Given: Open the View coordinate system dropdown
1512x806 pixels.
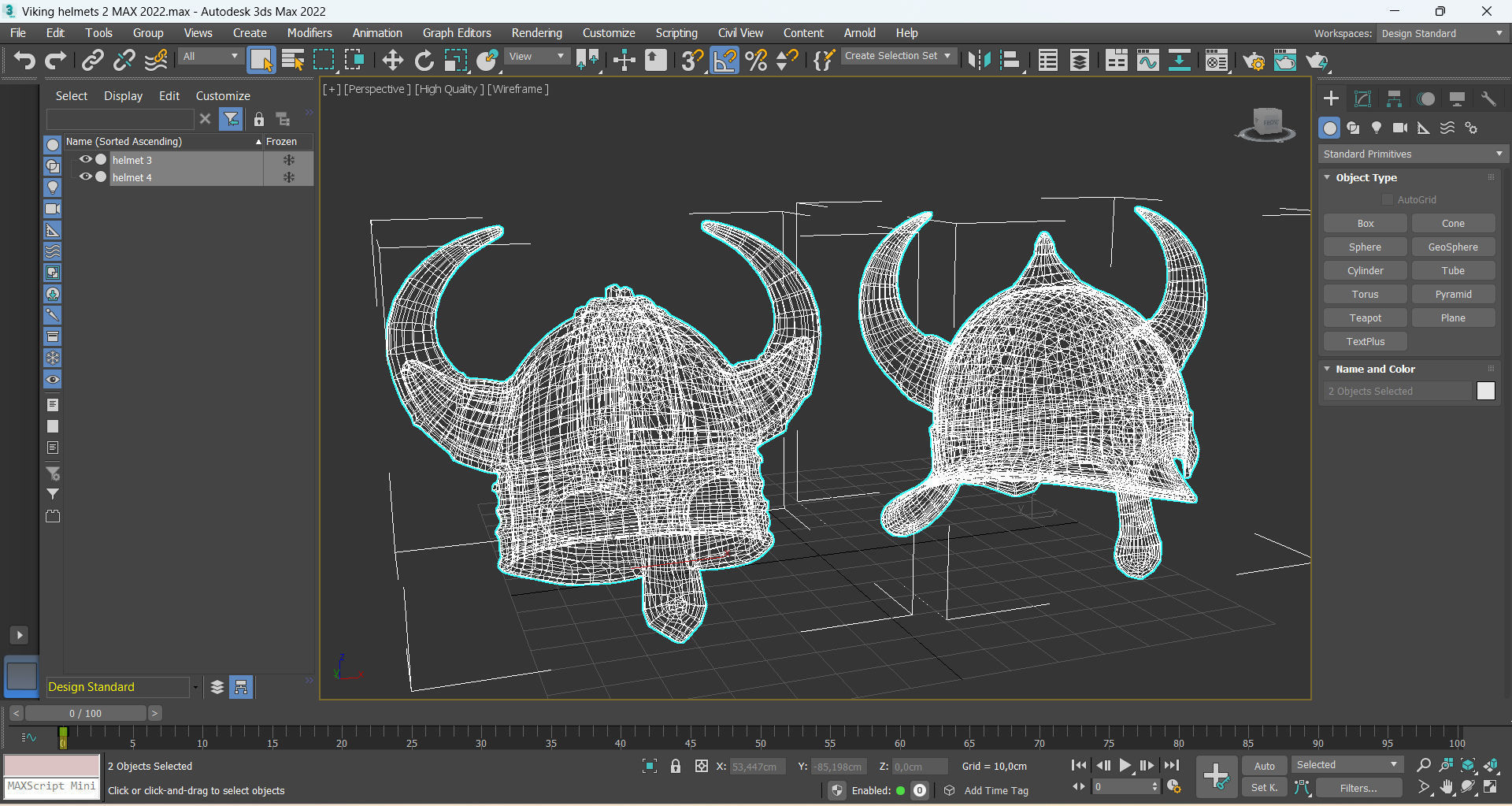Looking at the screenshot, I should click(537, 57).
